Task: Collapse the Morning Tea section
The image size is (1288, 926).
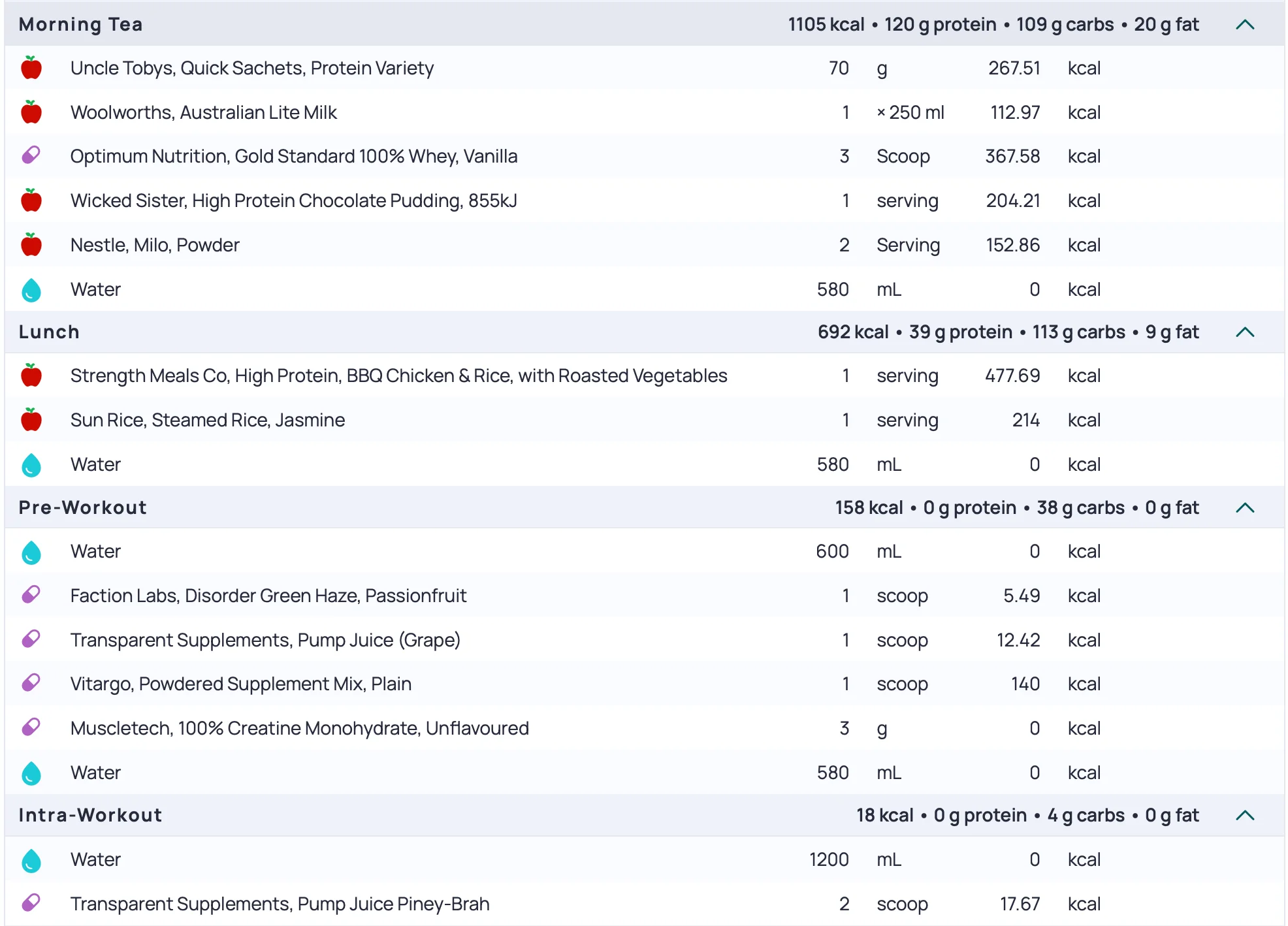Action: coord(1245,25)
